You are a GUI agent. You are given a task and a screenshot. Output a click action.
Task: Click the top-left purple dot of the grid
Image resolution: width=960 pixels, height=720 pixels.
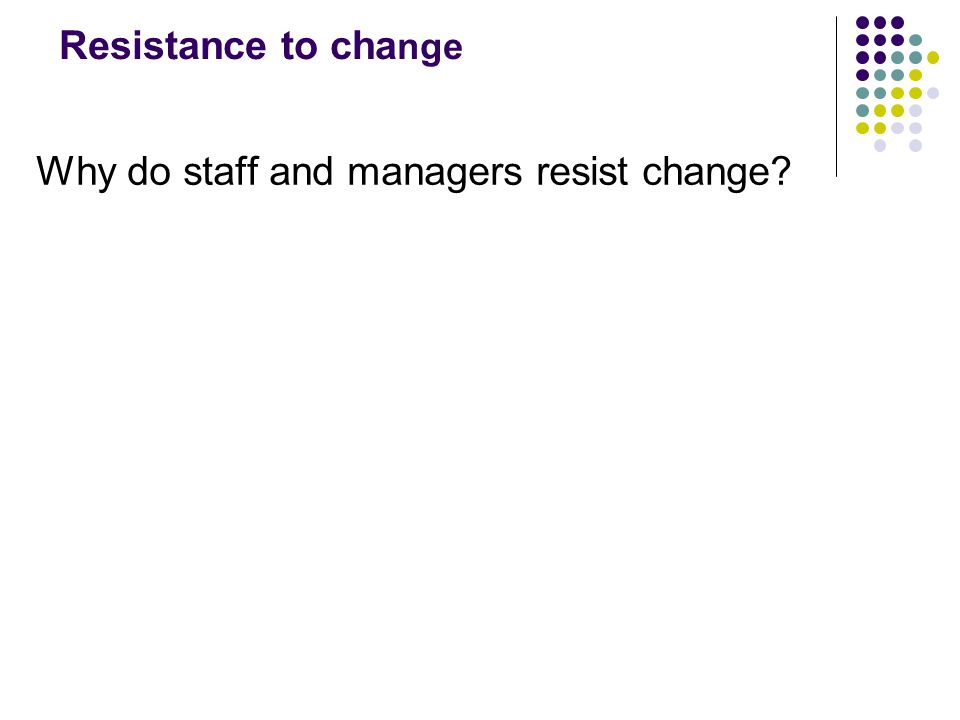(863, 23)
